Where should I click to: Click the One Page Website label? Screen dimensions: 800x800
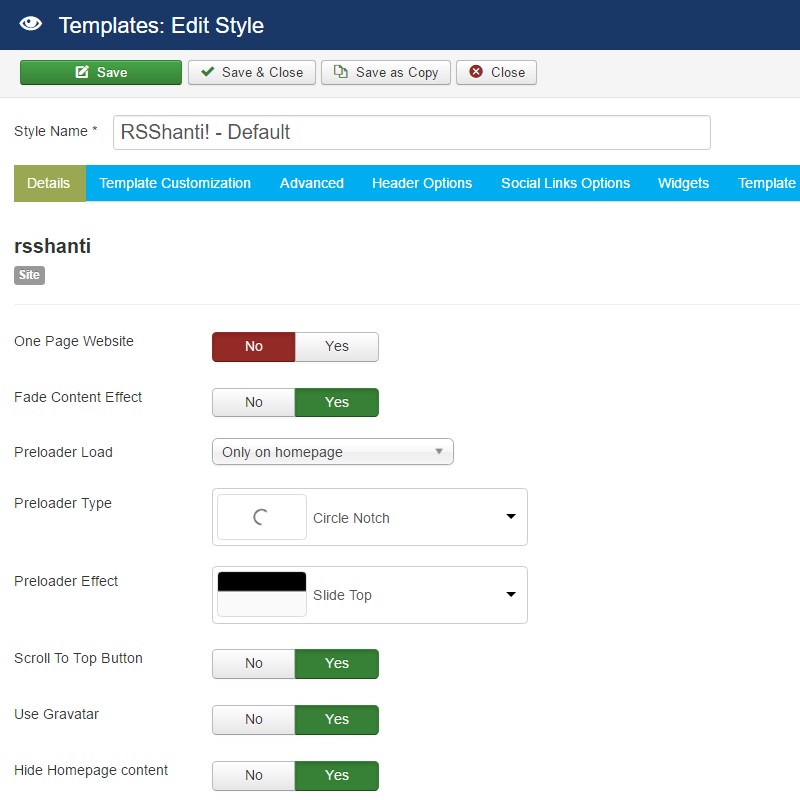tap(74, 341)
